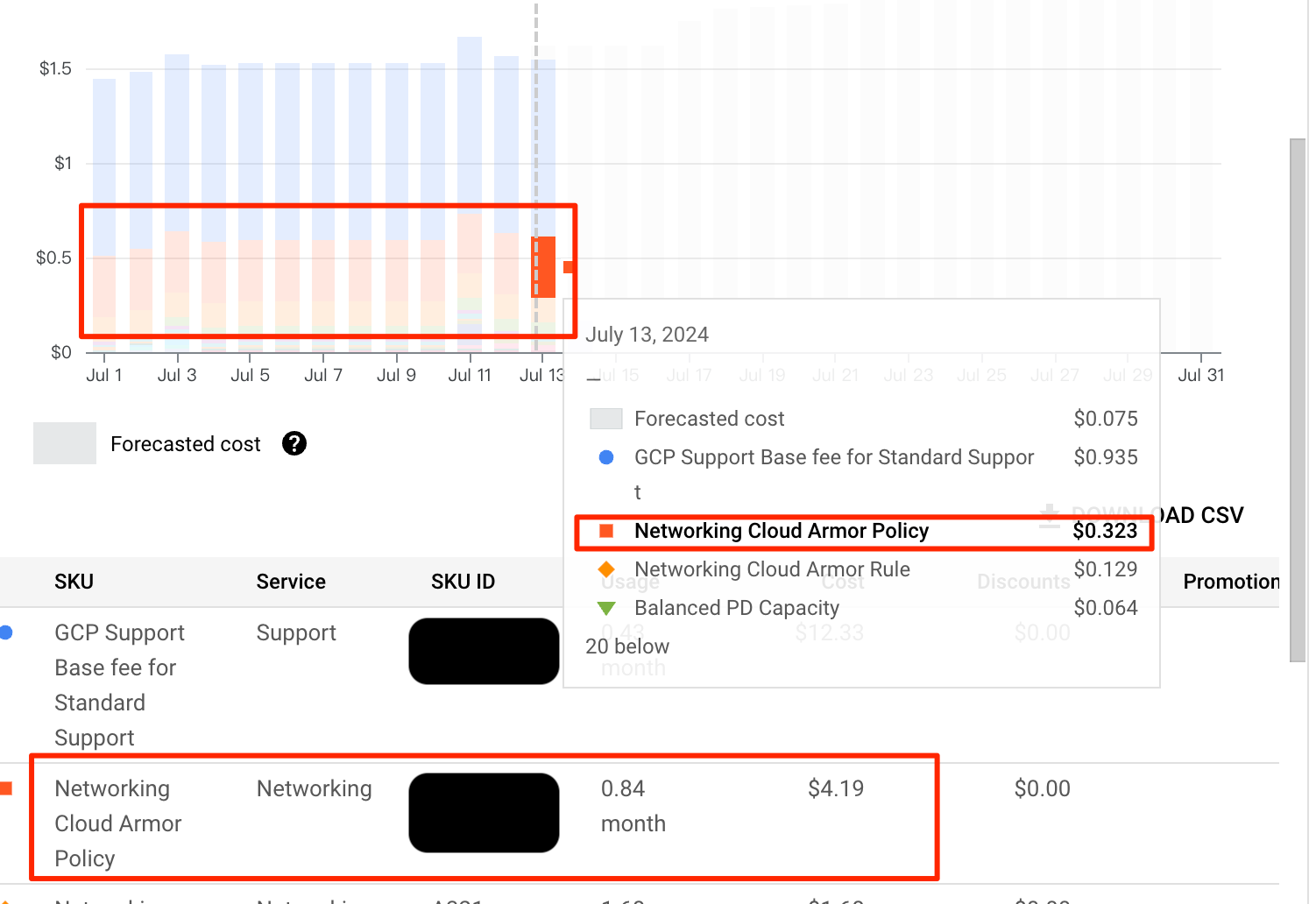This screenshot has height=904, width=1316.
Task: Click the '$0.935' value in tooltip
Action: 1106,457
